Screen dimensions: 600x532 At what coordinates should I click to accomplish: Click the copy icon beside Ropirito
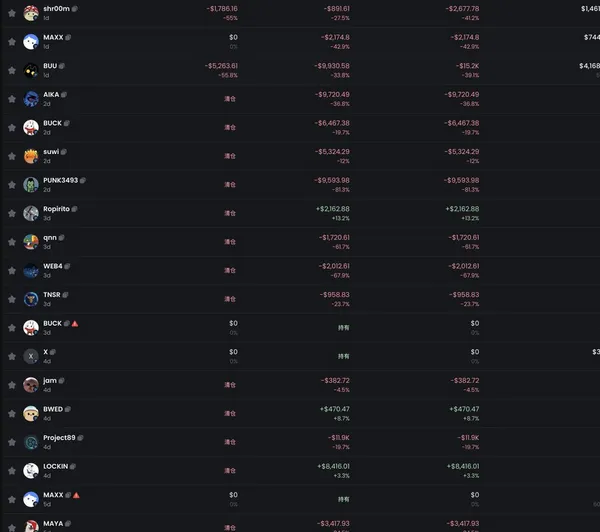click(75, 209)
